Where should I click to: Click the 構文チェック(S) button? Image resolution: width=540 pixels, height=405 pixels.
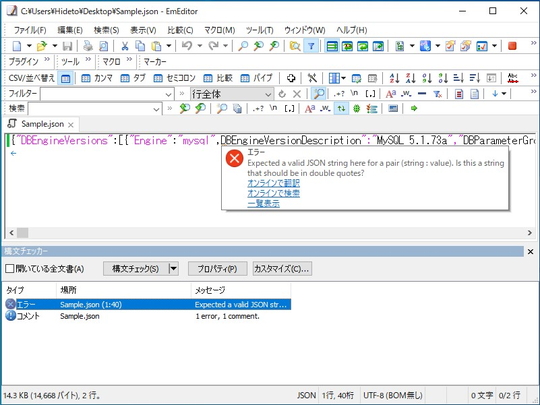pos(136,269)
